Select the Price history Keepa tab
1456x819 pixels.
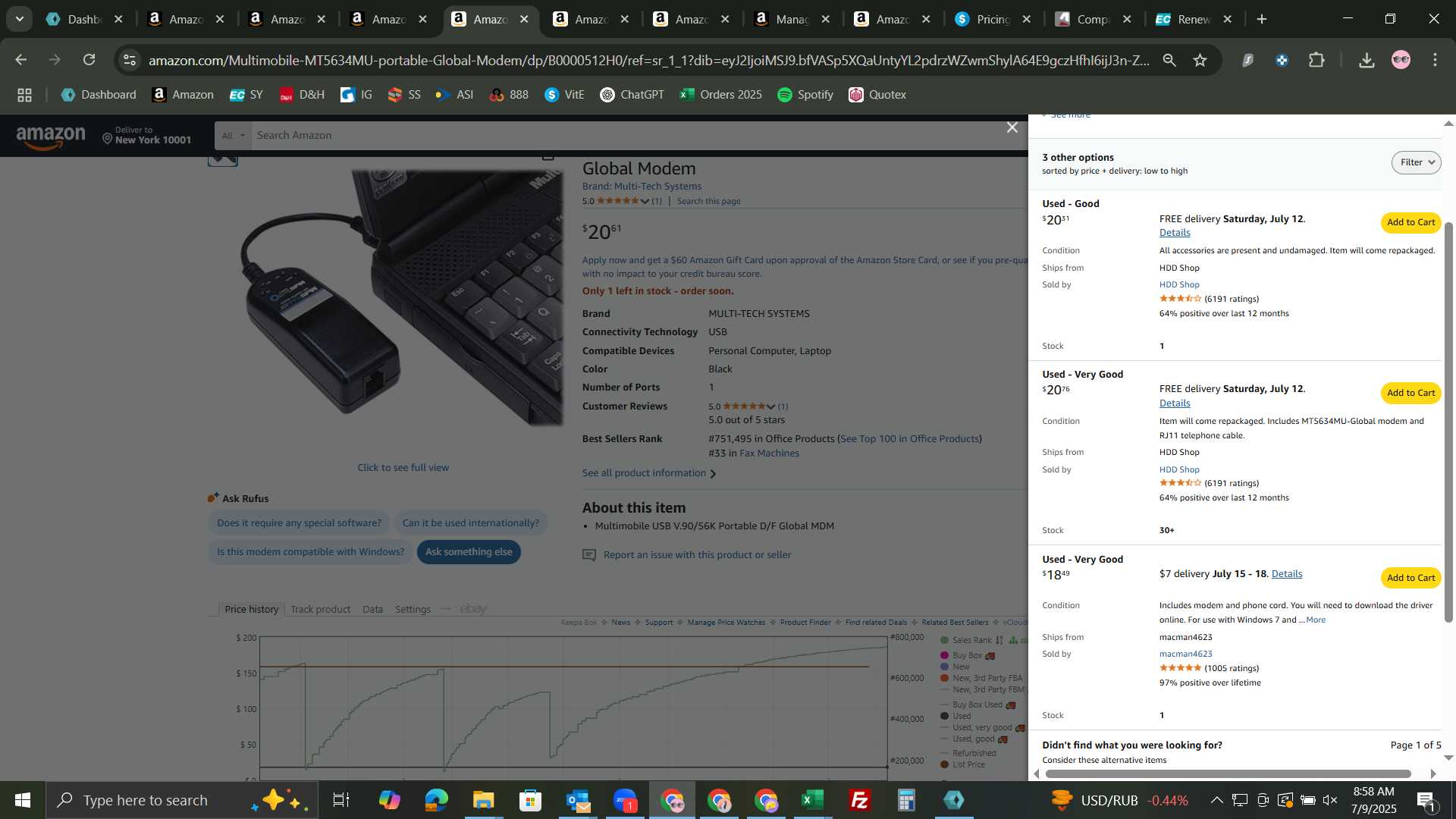[x=252, y=609]
